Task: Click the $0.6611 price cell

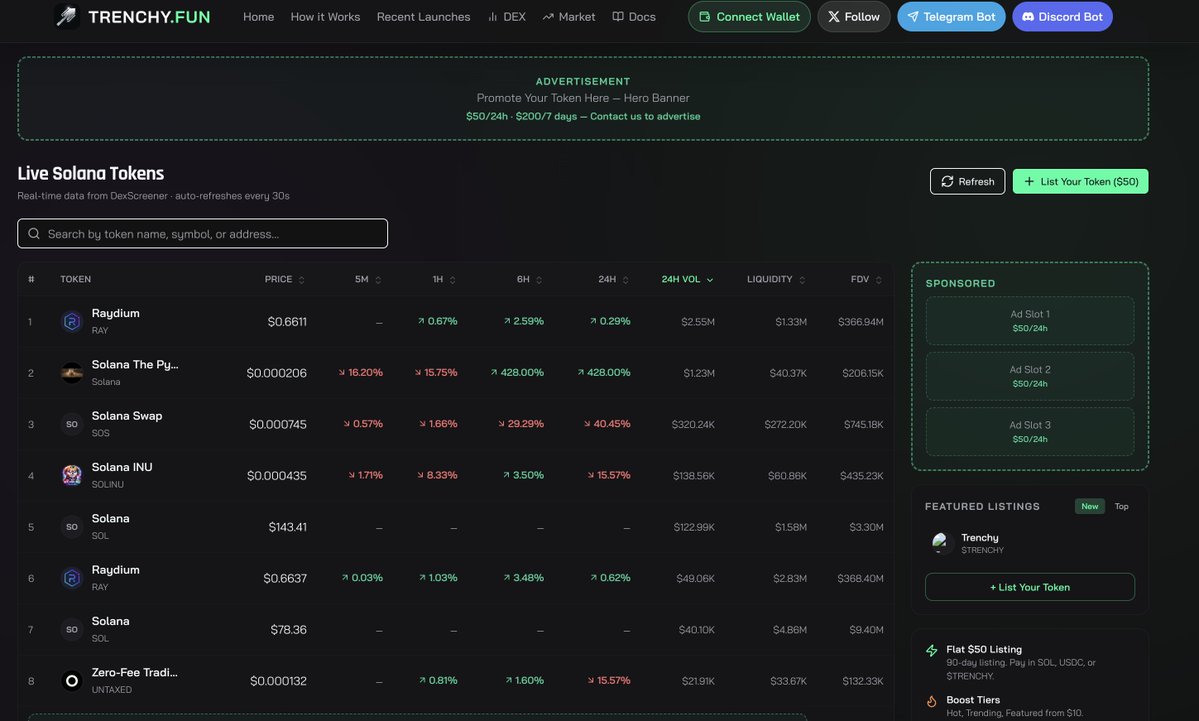Action: (287, 322)
